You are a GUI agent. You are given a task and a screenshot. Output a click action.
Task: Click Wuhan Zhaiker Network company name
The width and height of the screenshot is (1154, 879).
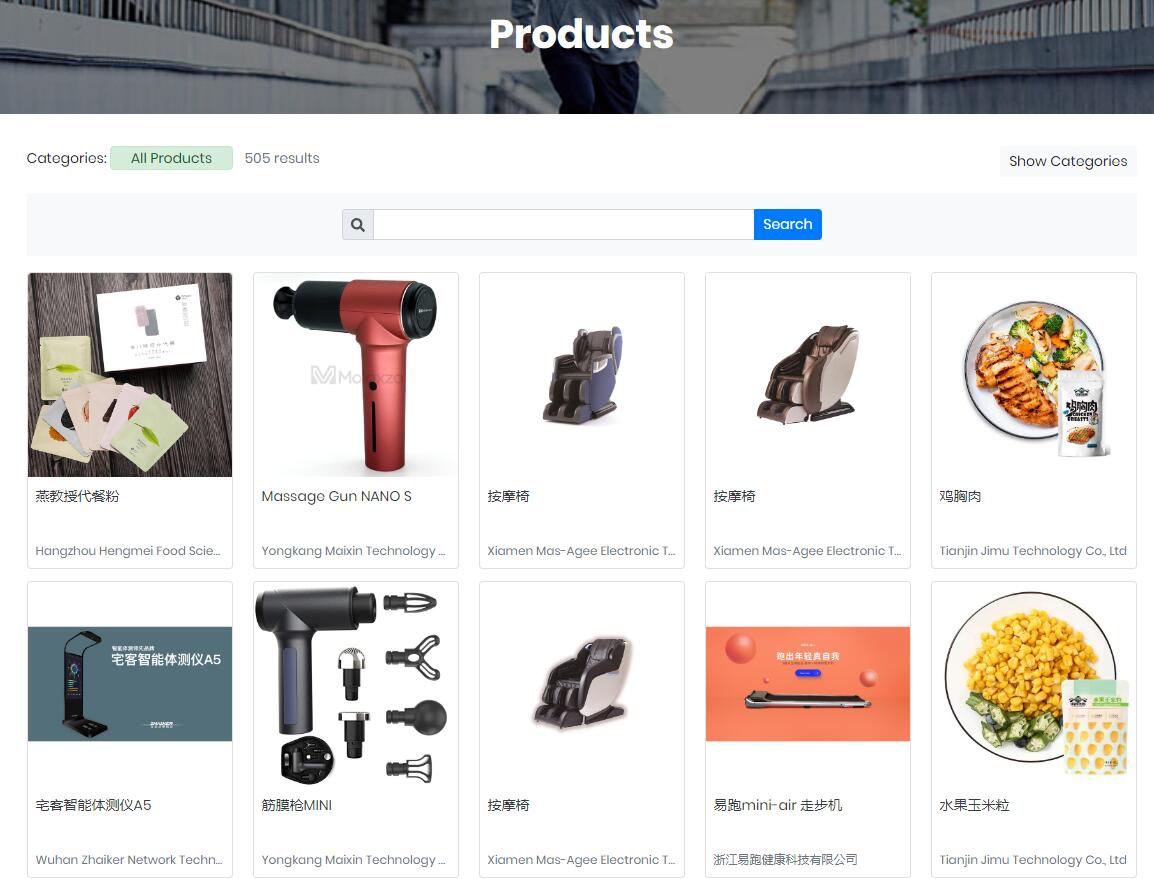pos(129,860)
